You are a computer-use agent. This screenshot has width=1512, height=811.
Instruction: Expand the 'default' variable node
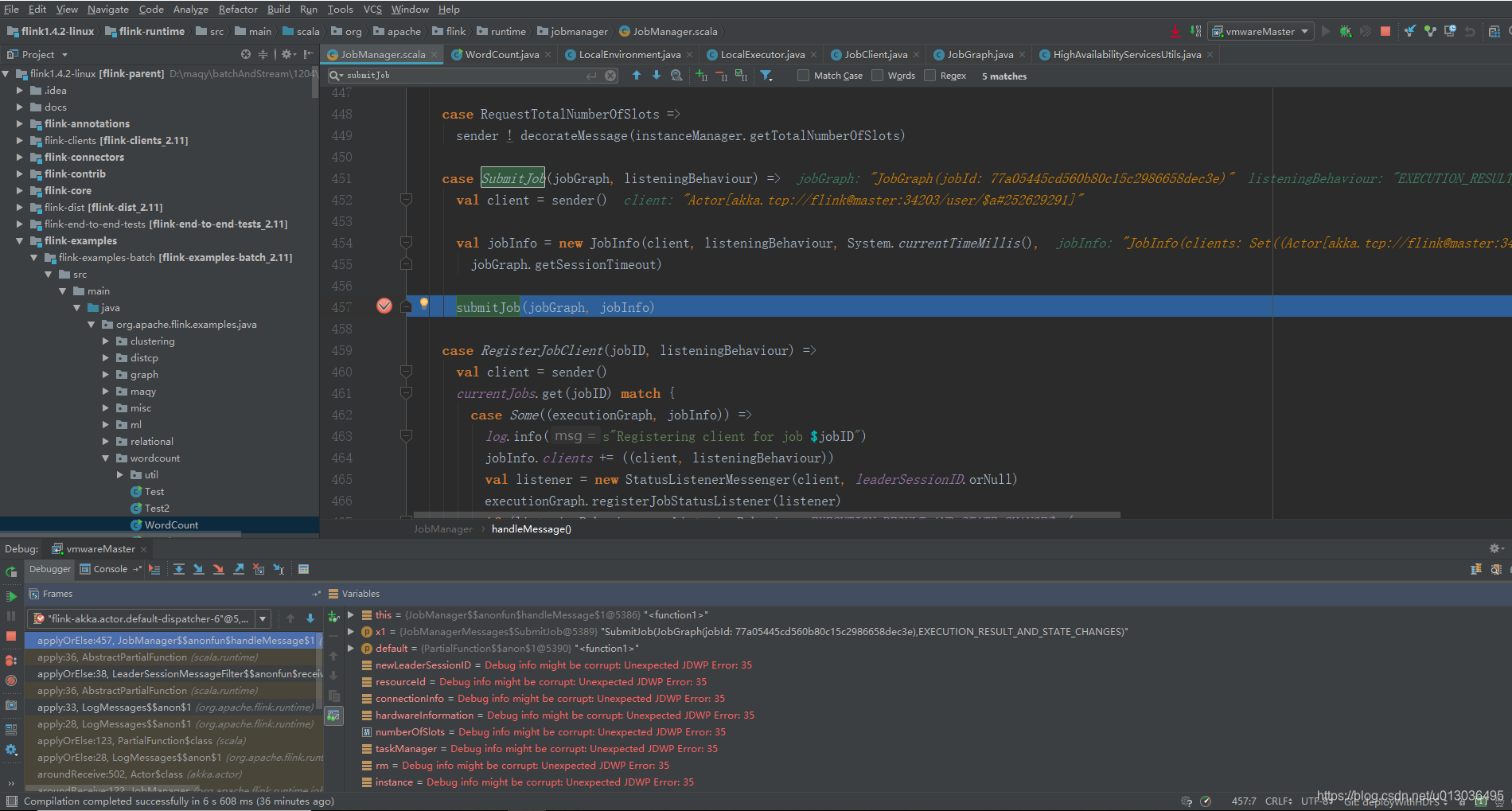tap(351, 648)
